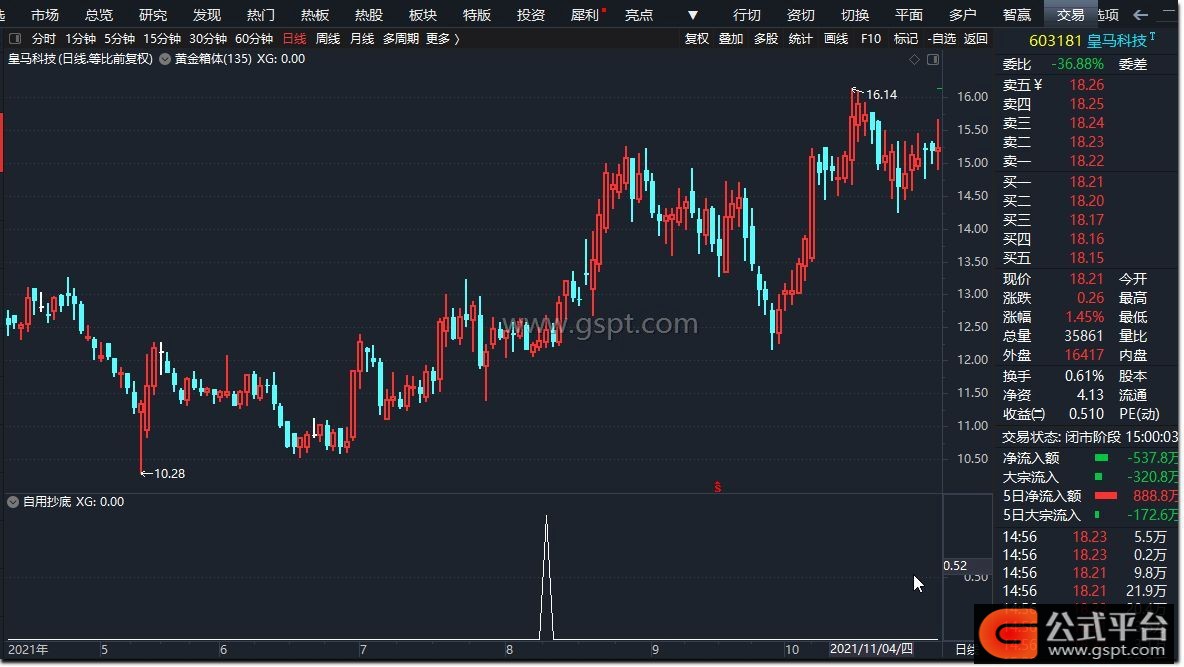Click the 复权 button
1184x667 pixels.
coord(696,39)
